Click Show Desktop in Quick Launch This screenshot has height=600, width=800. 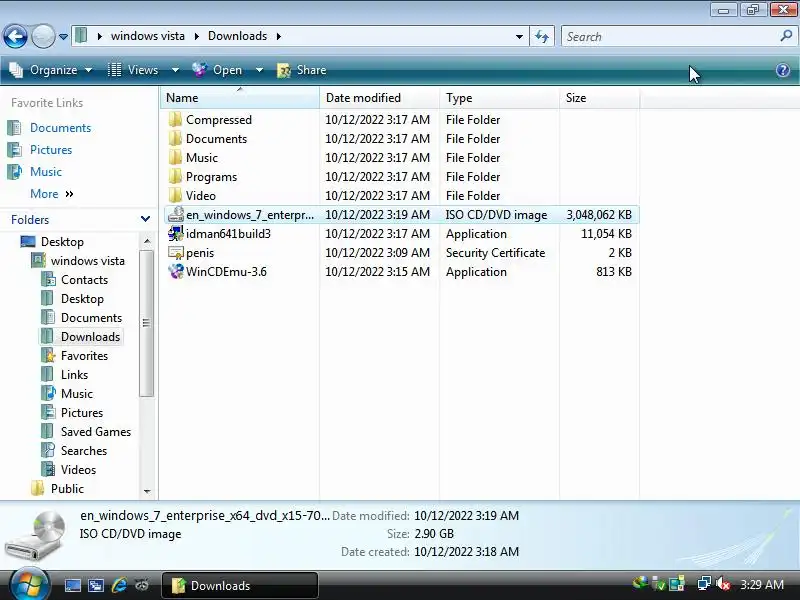click(72, 585)
